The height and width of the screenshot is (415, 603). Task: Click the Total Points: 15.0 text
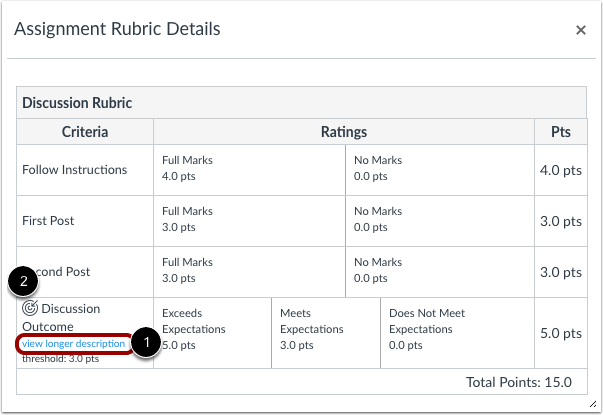click(x=519, y=382)
